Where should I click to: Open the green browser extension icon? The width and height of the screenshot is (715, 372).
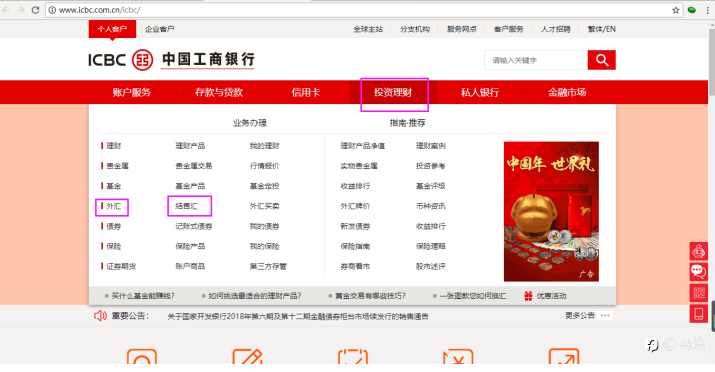pyautogui.click(x=692, y=10)
